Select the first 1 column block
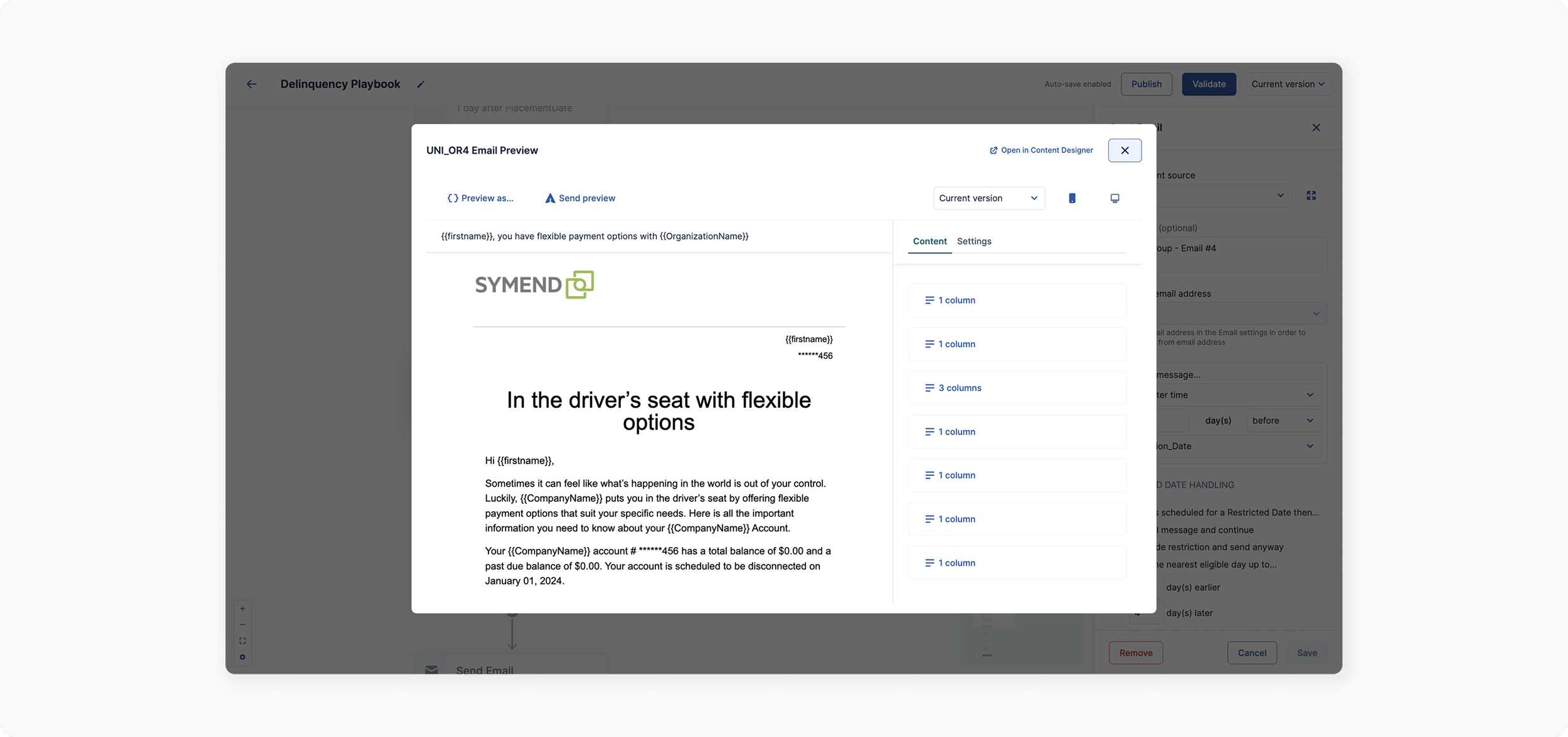This screenshot has height=737, width=1568. pos(1017,300)
